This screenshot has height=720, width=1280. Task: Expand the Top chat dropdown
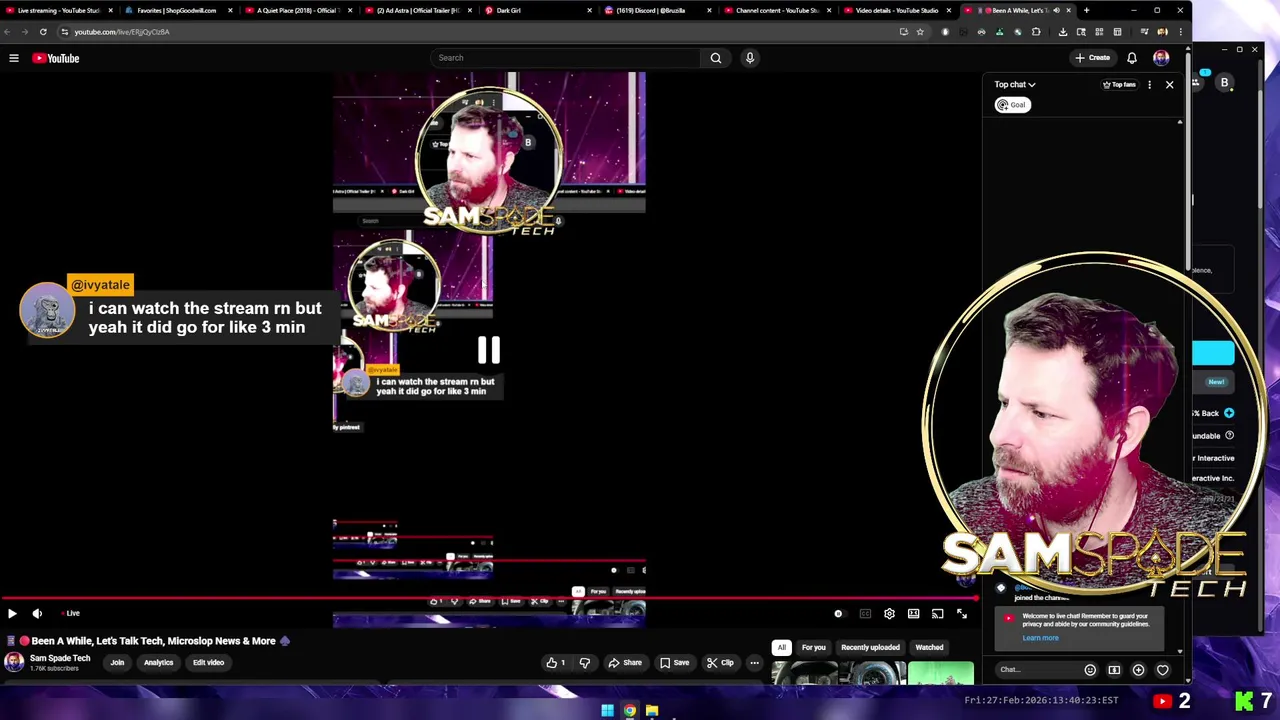click(x=1015, y=85)
